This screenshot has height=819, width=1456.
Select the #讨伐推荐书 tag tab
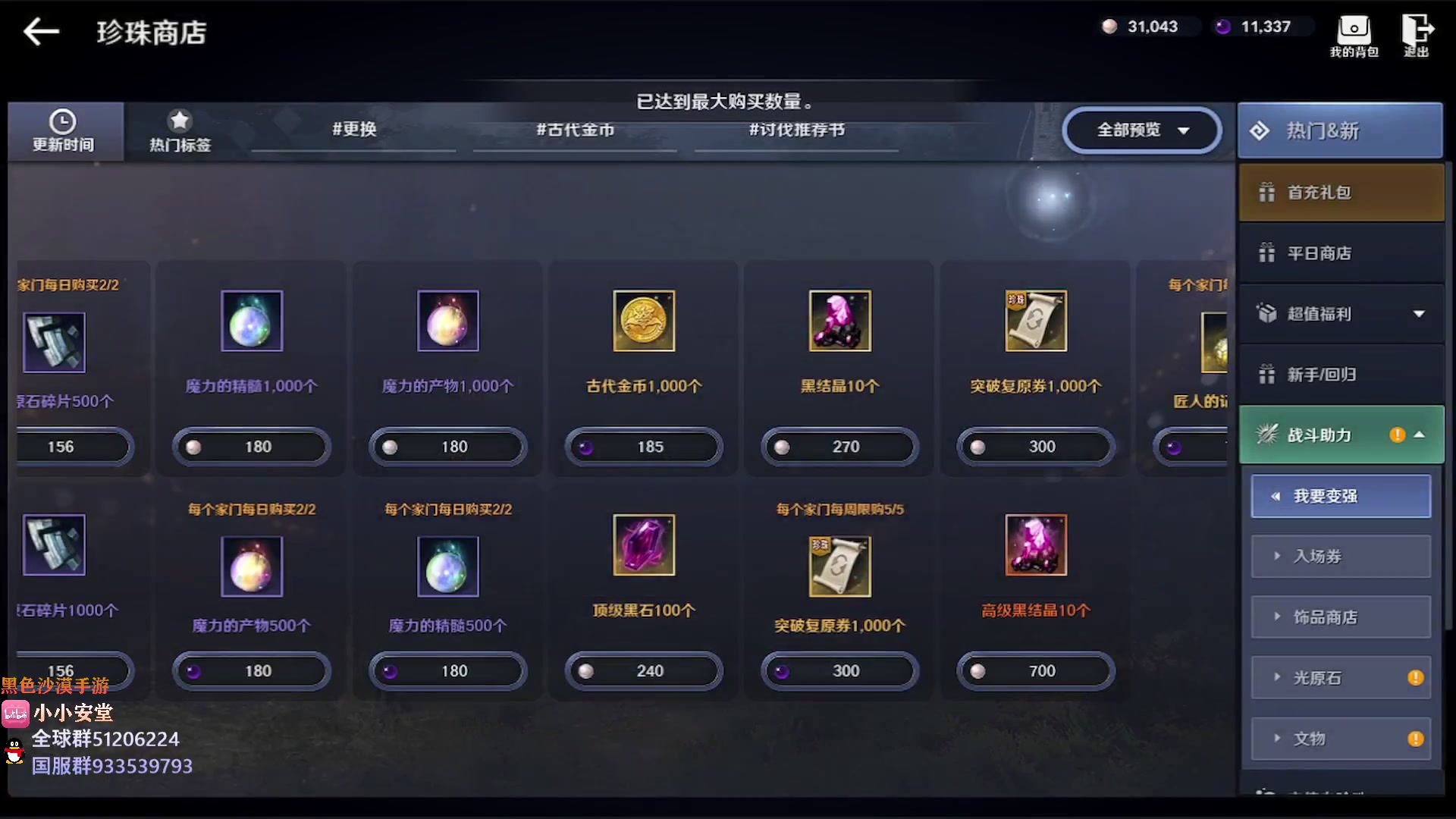click(797, 130)
